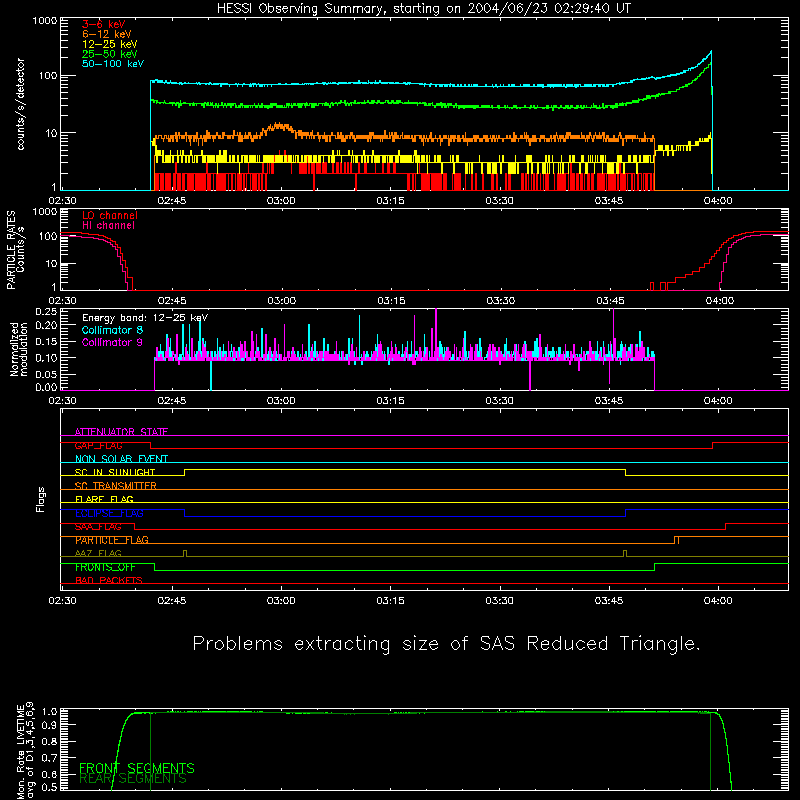Click the 1000 value on counts y-axis
Image resolution: width=800 pixels, height=800 pixels.
click(x=45, y=21)
